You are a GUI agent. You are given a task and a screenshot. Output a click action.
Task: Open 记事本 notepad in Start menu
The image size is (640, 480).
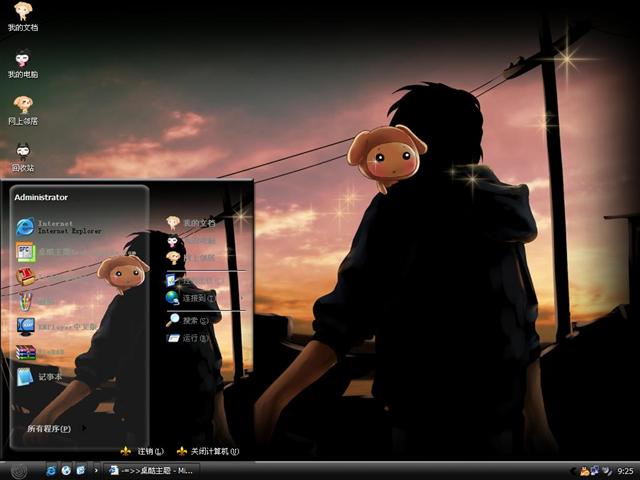pyautogui.click(x=39, y=377)
